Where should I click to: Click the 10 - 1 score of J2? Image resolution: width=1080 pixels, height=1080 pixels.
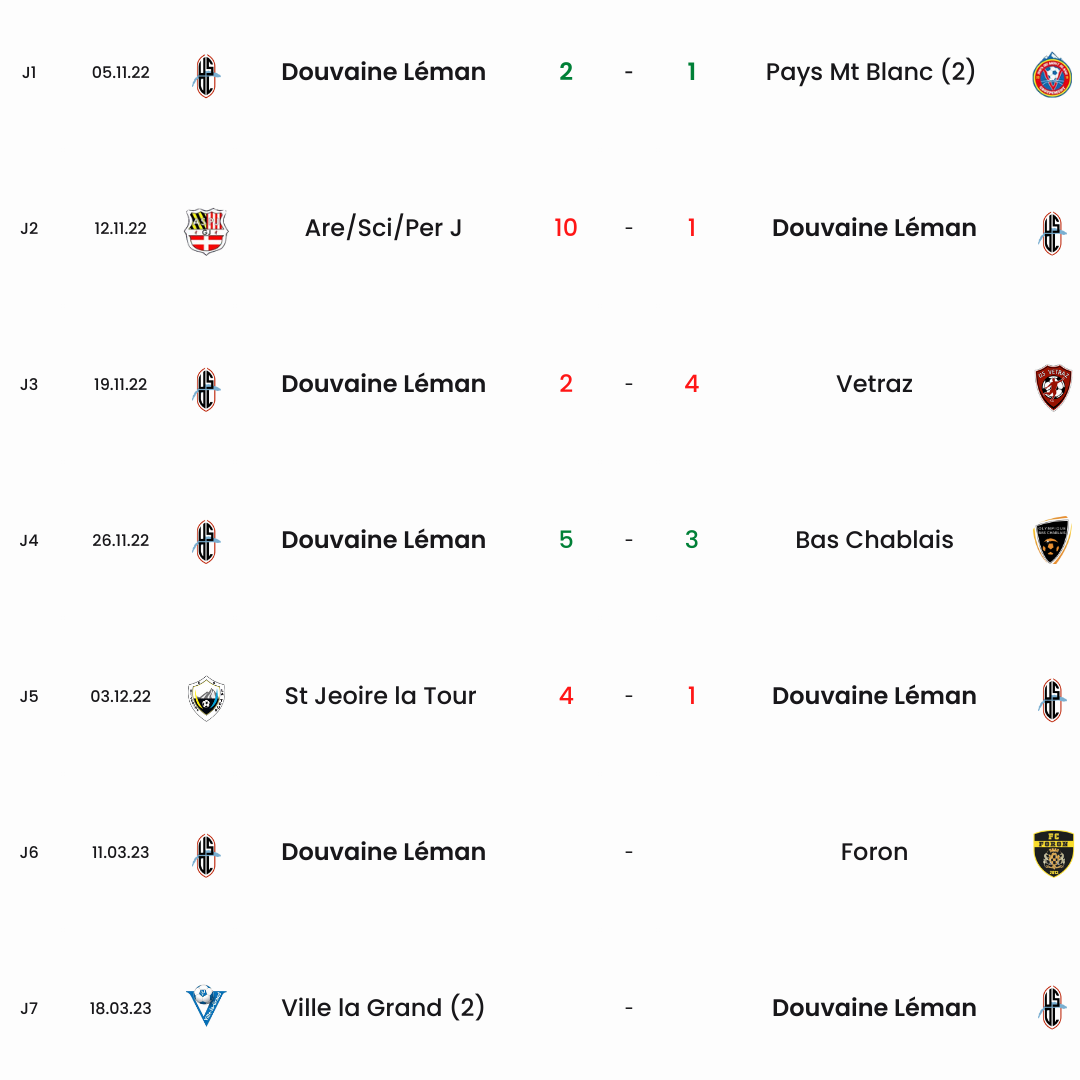click(628, 227)
